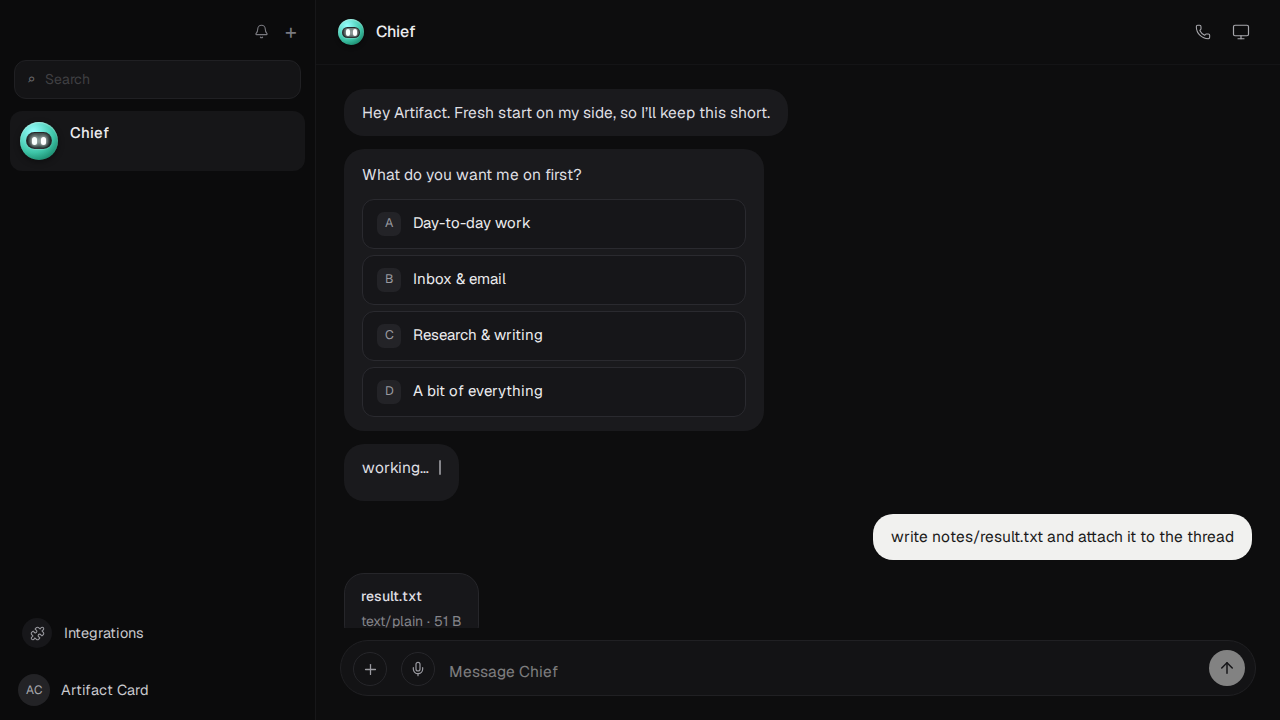Image resolution: width=1280 pixels, height=720 pixels.
Task: Open the screen share monitor icon
Action: pyautogui.click(x=1241, y=32)
